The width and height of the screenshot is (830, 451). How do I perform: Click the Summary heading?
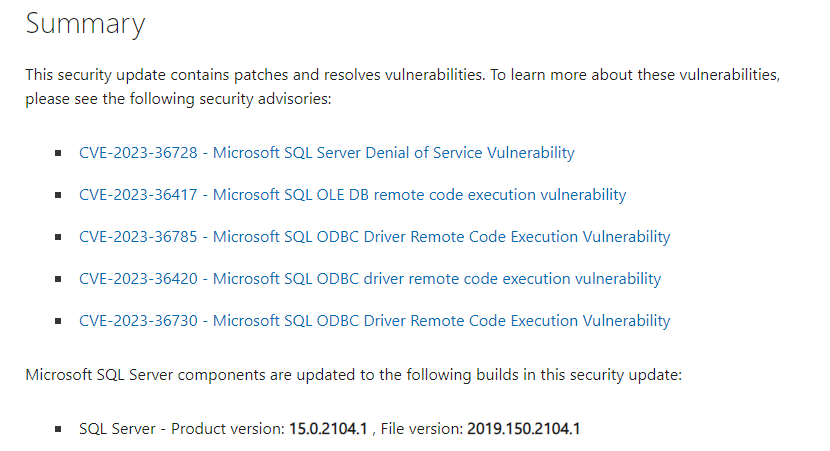[85, 24]
